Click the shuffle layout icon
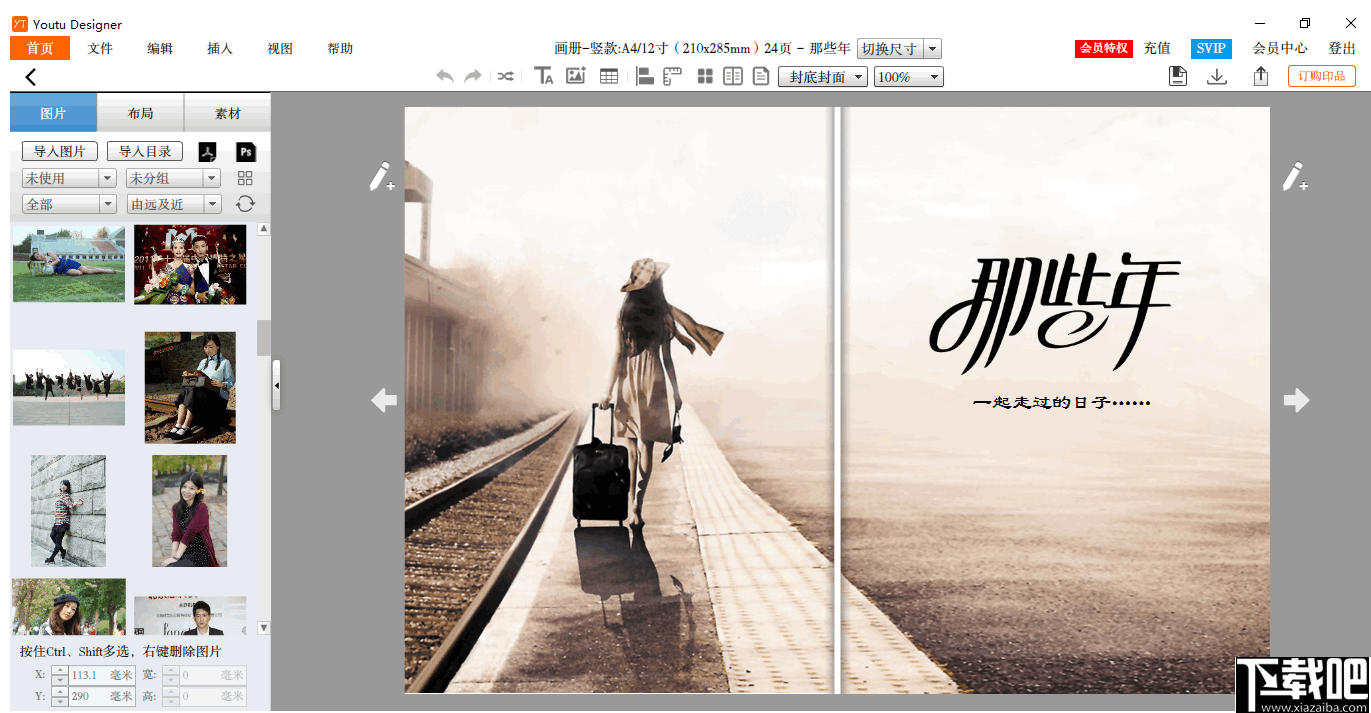1371x713 pixels. pyautogui.click(x=505, y=76)
